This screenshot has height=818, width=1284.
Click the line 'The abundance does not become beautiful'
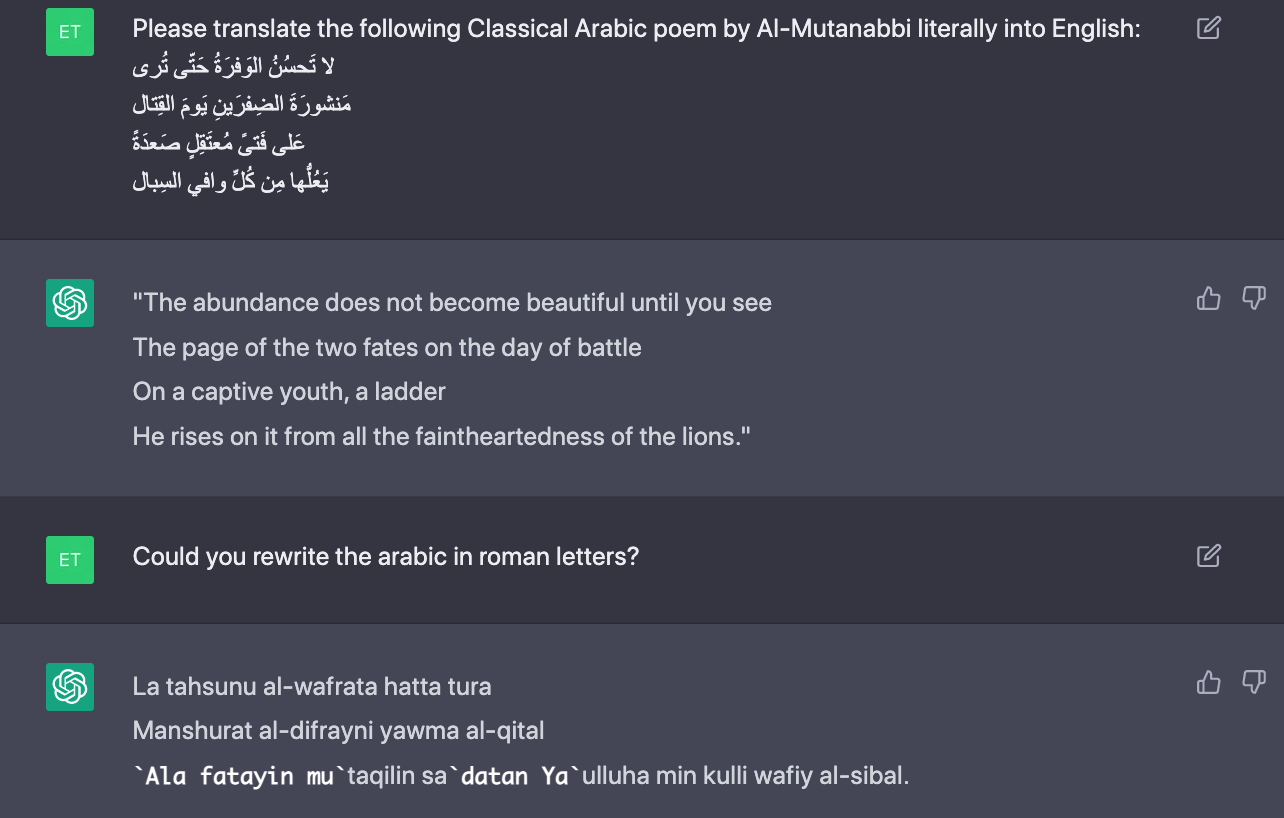[452, 303]
